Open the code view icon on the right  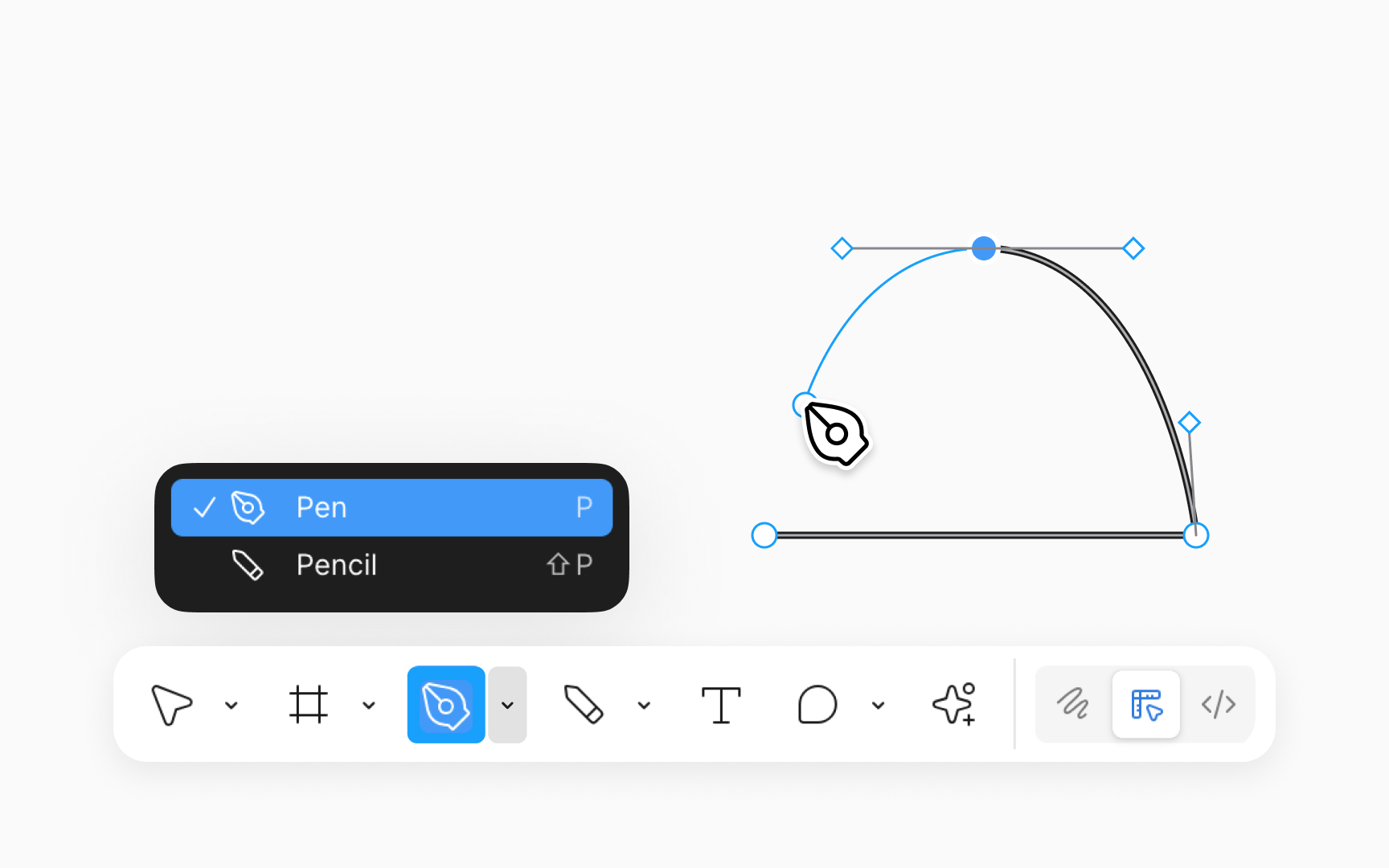coord(1219,705)
